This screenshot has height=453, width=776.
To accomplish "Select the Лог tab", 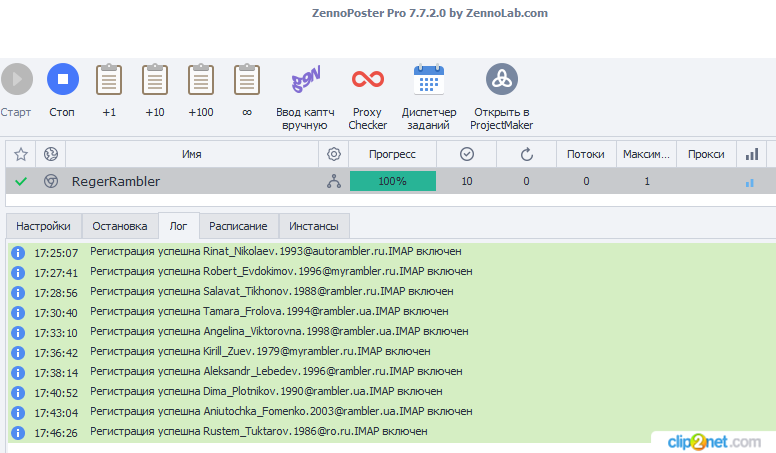I will click(179, 226).
